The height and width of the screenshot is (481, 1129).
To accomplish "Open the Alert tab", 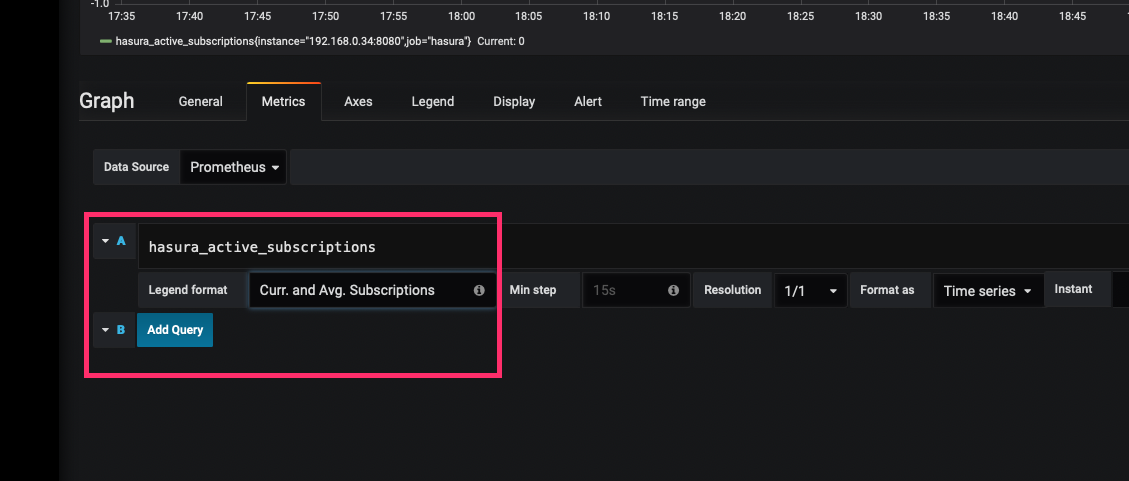I will 588,102.
